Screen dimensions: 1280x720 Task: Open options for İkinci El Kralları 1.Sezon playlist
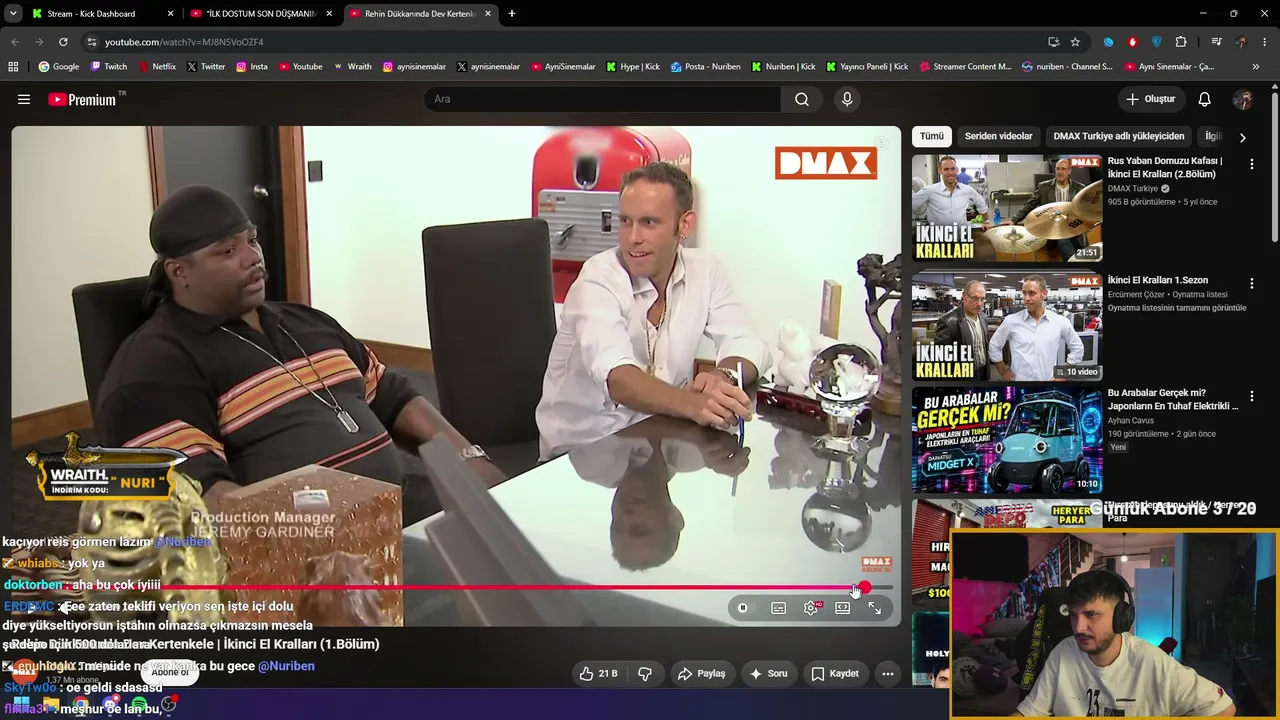point(1251,284)
